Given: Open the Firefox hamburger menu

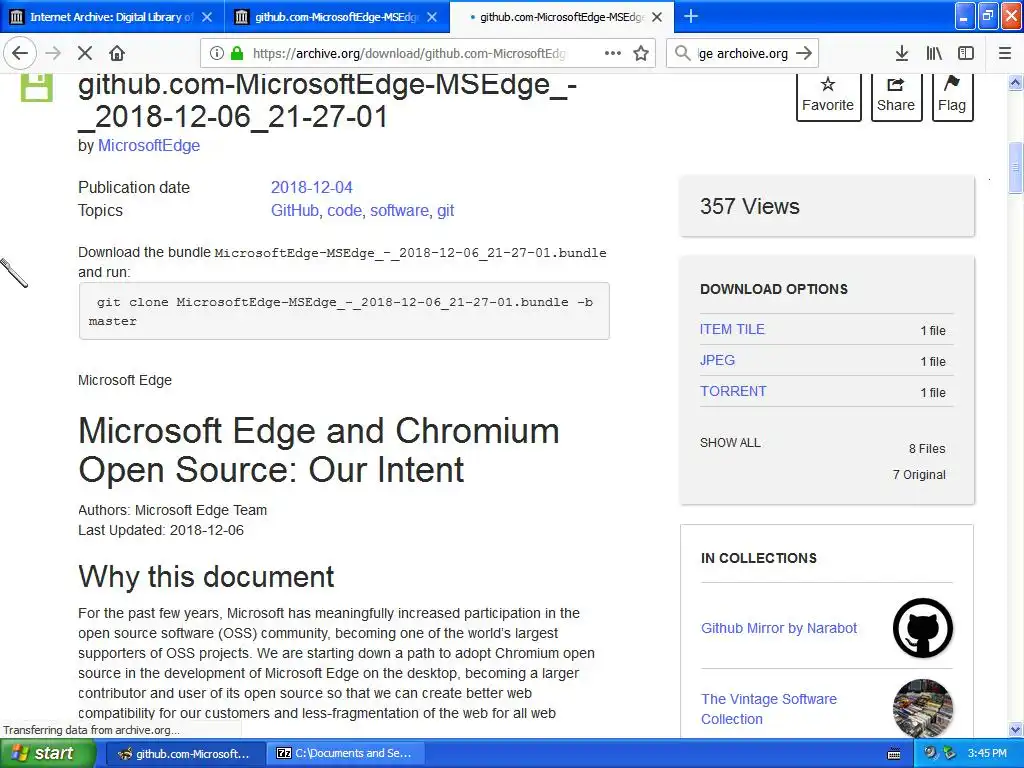Looking at the screenshot, I should (1004, 53).
